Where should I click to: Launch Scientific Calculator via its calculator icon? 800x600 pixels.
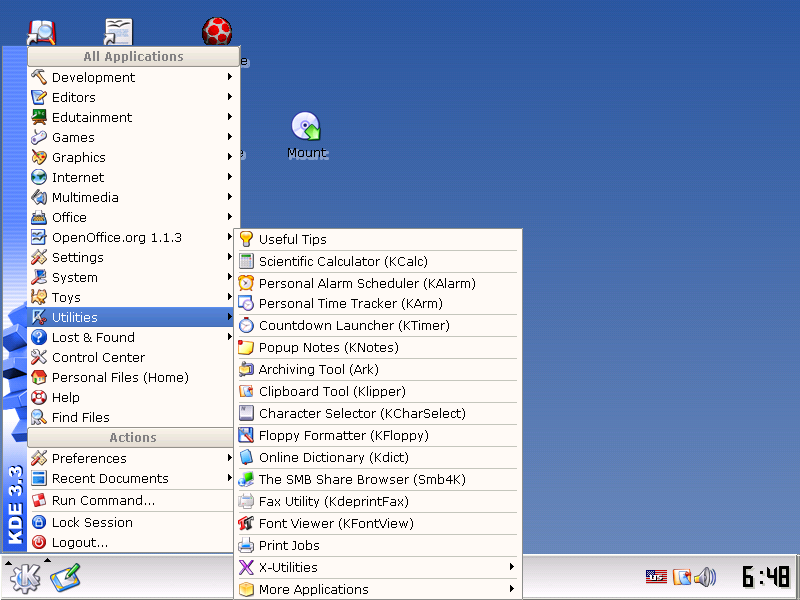point(246,261)
